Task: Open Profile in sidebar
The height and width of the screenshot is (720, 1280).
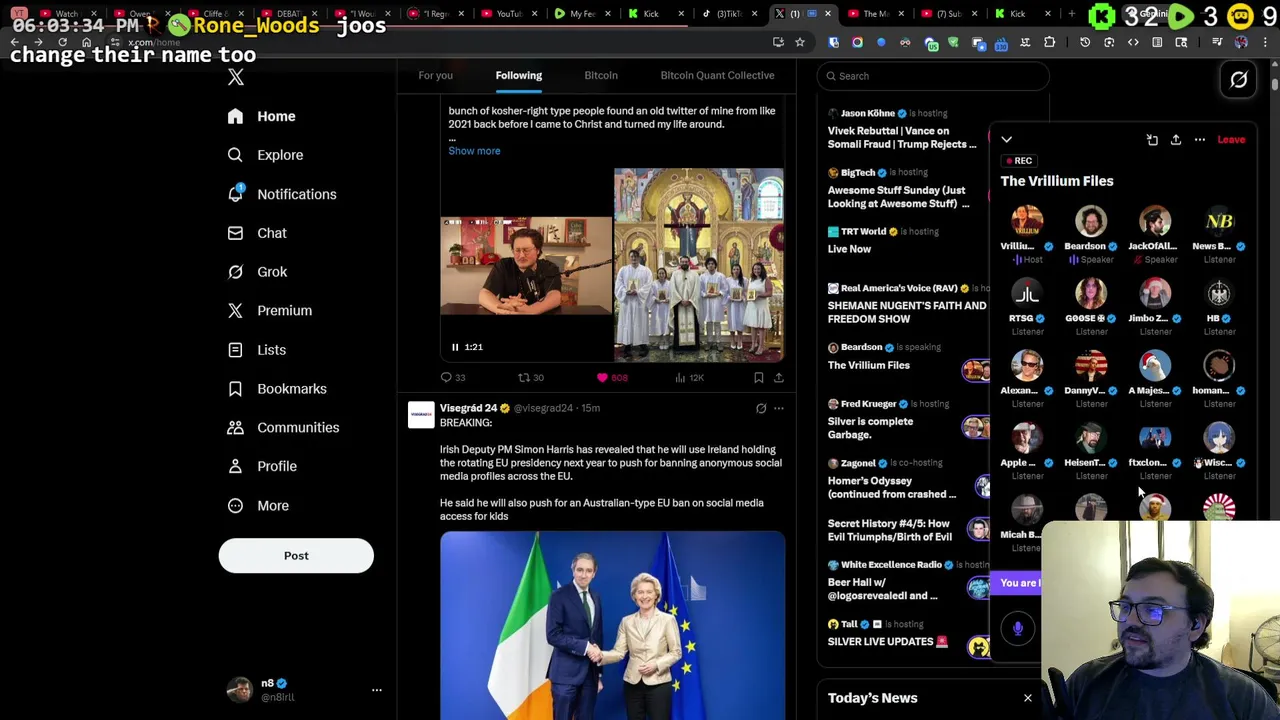Action: 261,466
